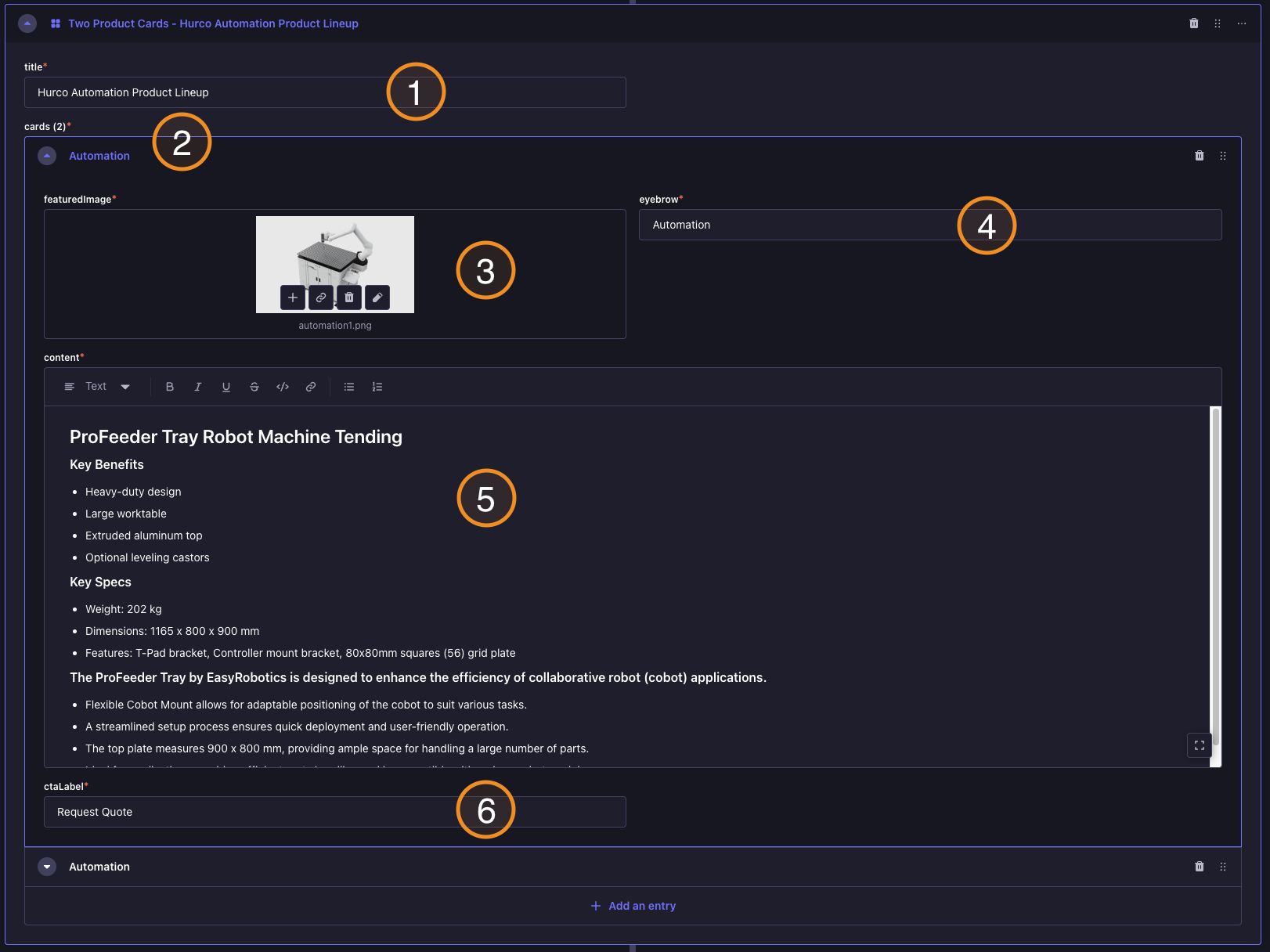Edit the eyebrow input field

point(930,225)
